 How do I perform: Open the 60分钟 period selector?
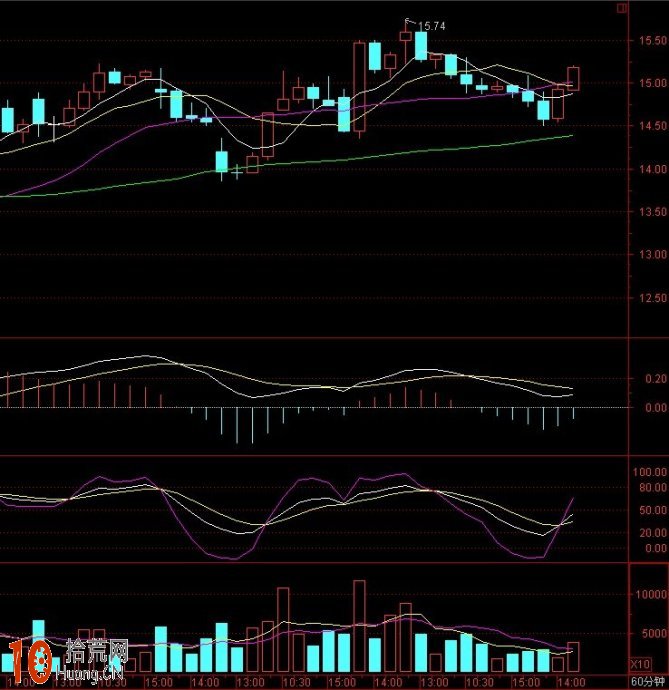648,682
